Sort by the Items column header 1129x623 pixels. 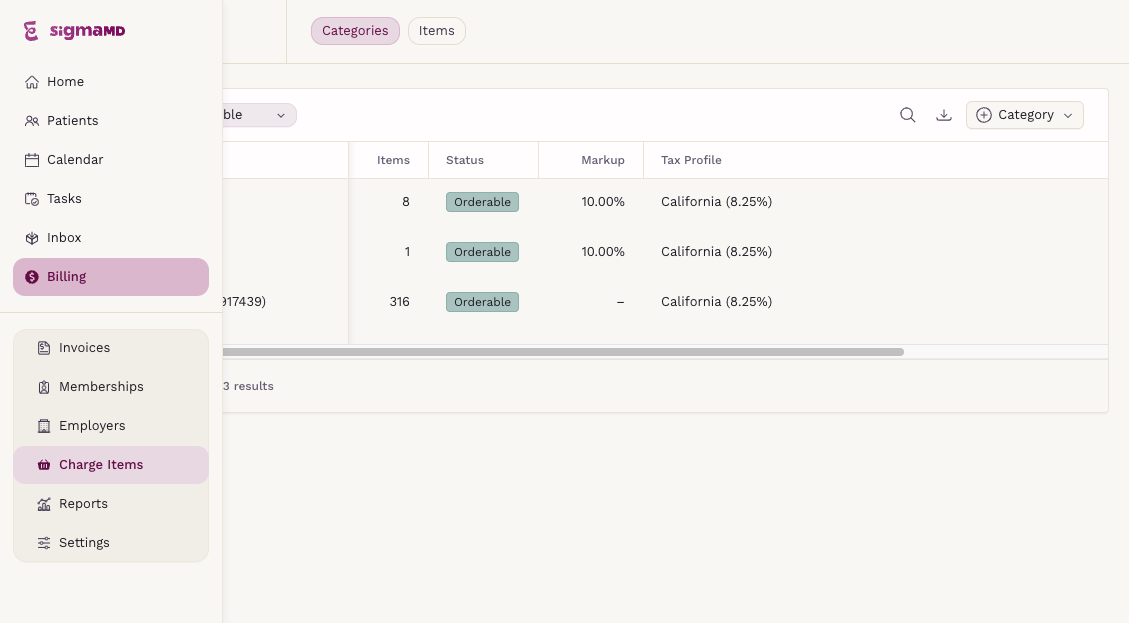(393, 161)
